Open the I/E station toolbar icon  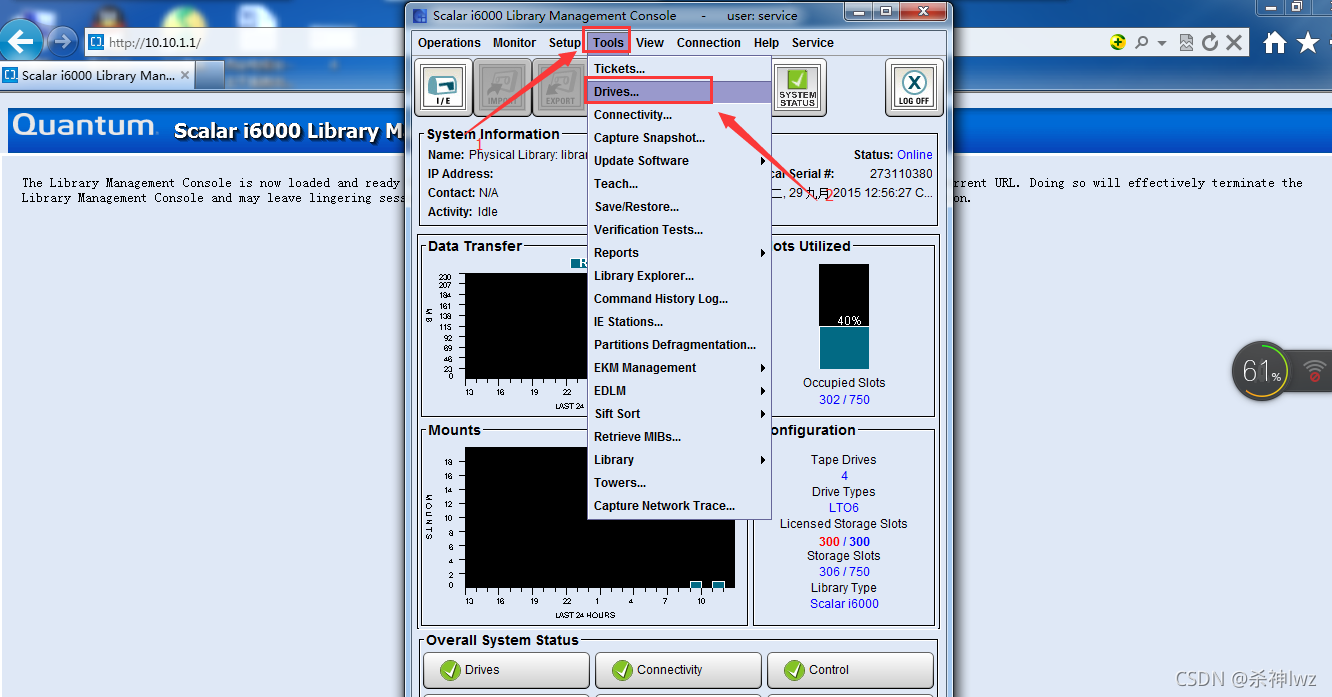443,87
